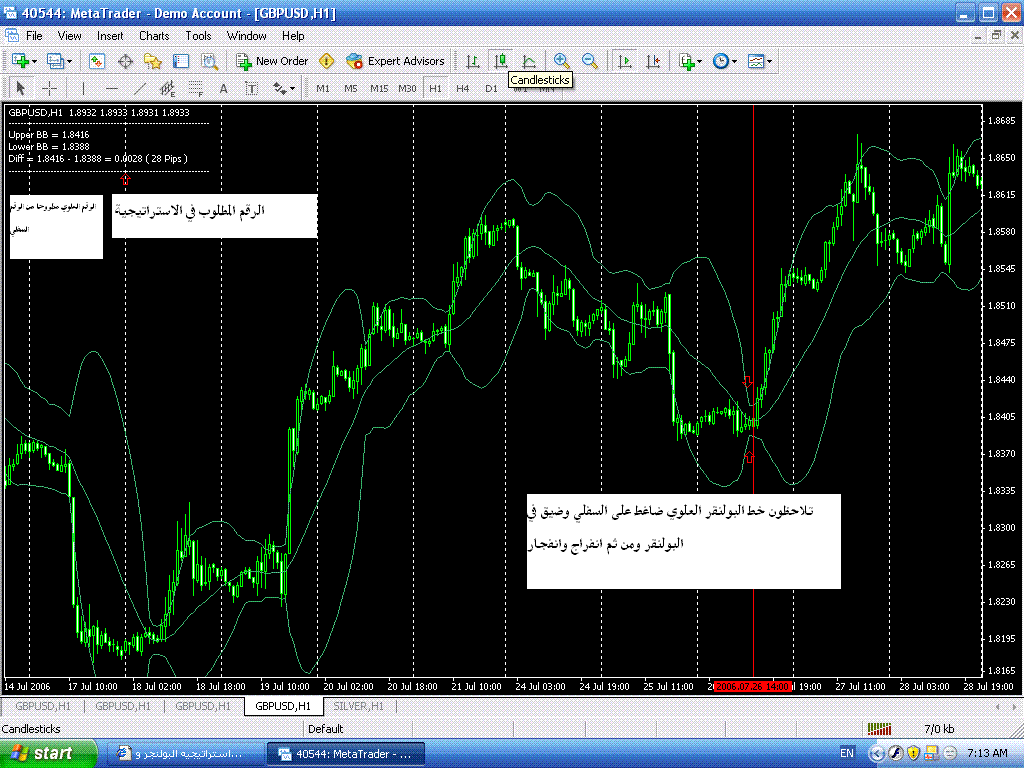Viewport: 1024px width, 768px height.
Task: Select the Trendline tool
Action: 140,88
